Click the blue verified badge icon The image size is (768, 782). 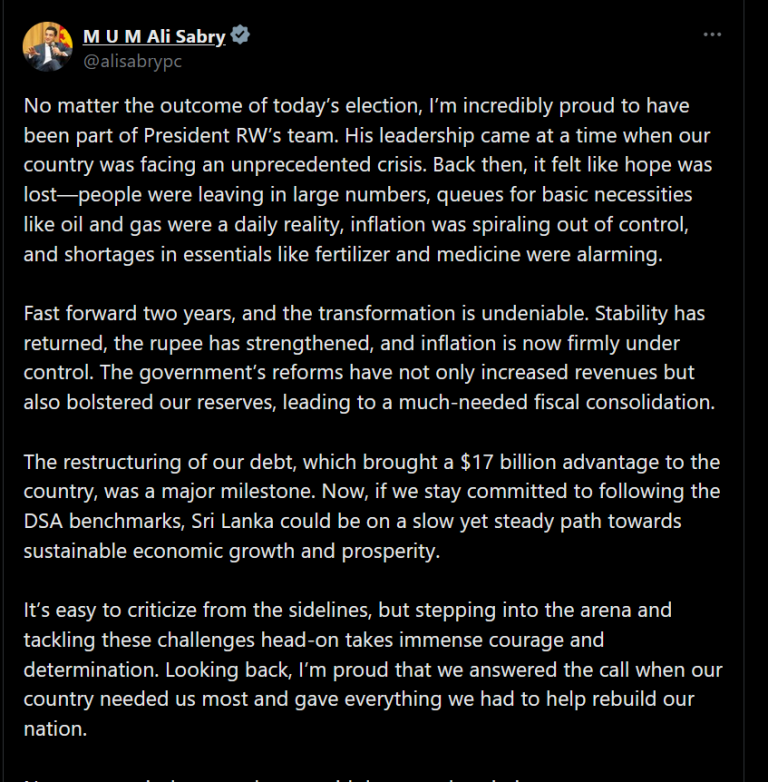click(x=241, y=35)
